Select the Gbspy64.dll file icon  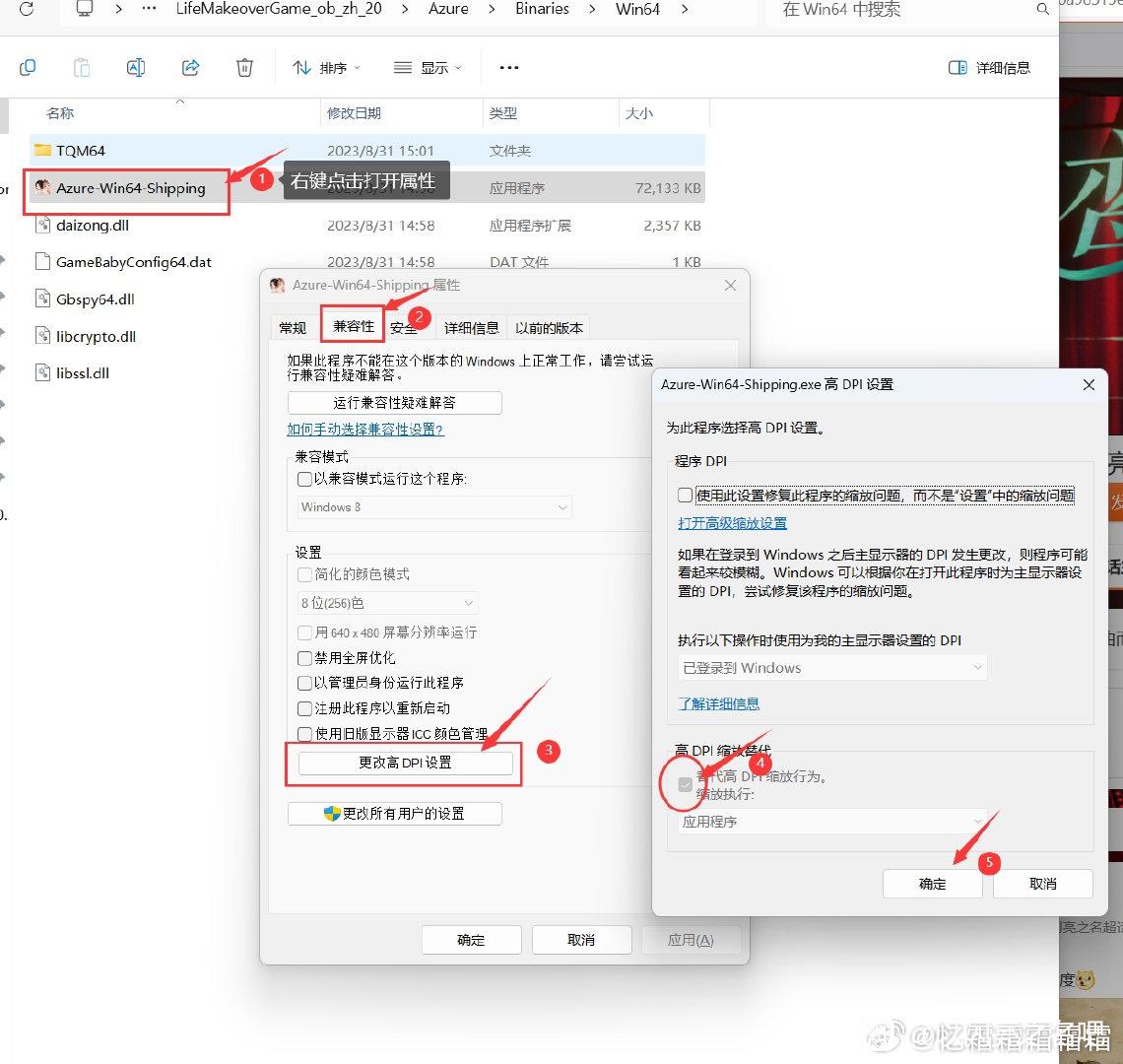coord(43,299)
